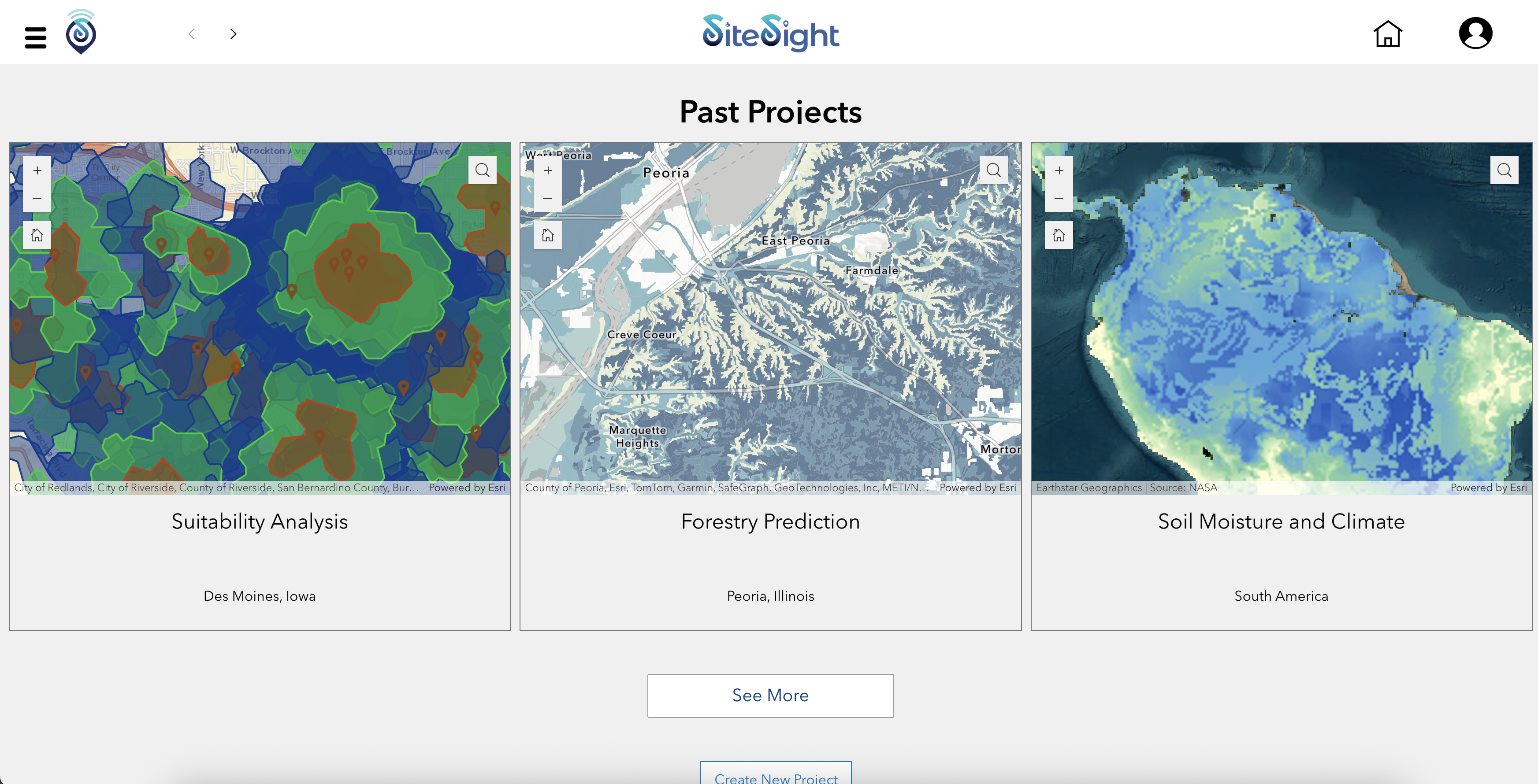Open the Soil Moisture and Climate project title
This screenshot has width=1538, height=784.
click(x=1281, y=521)
